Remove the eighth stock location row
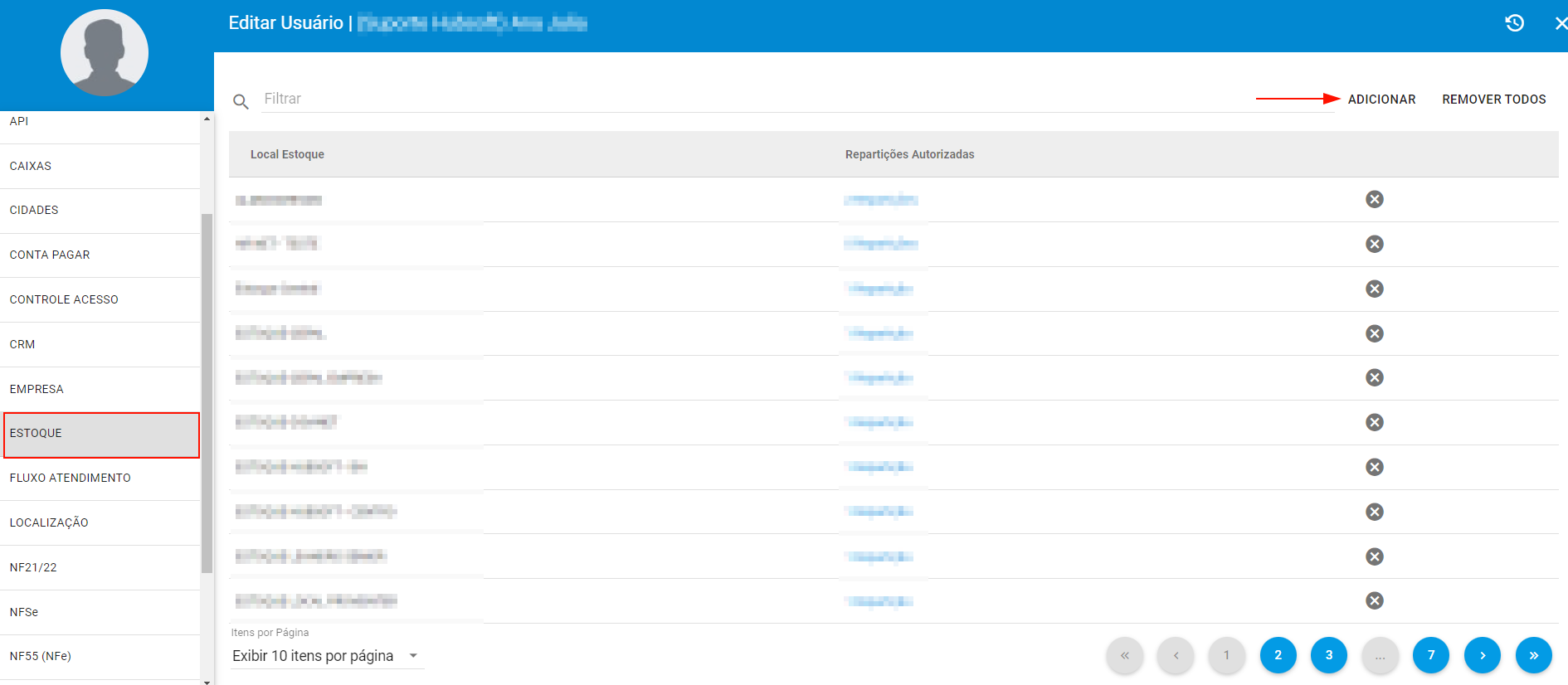Viewport: 1568px width, 685px height. click(x=1375, y=512)
